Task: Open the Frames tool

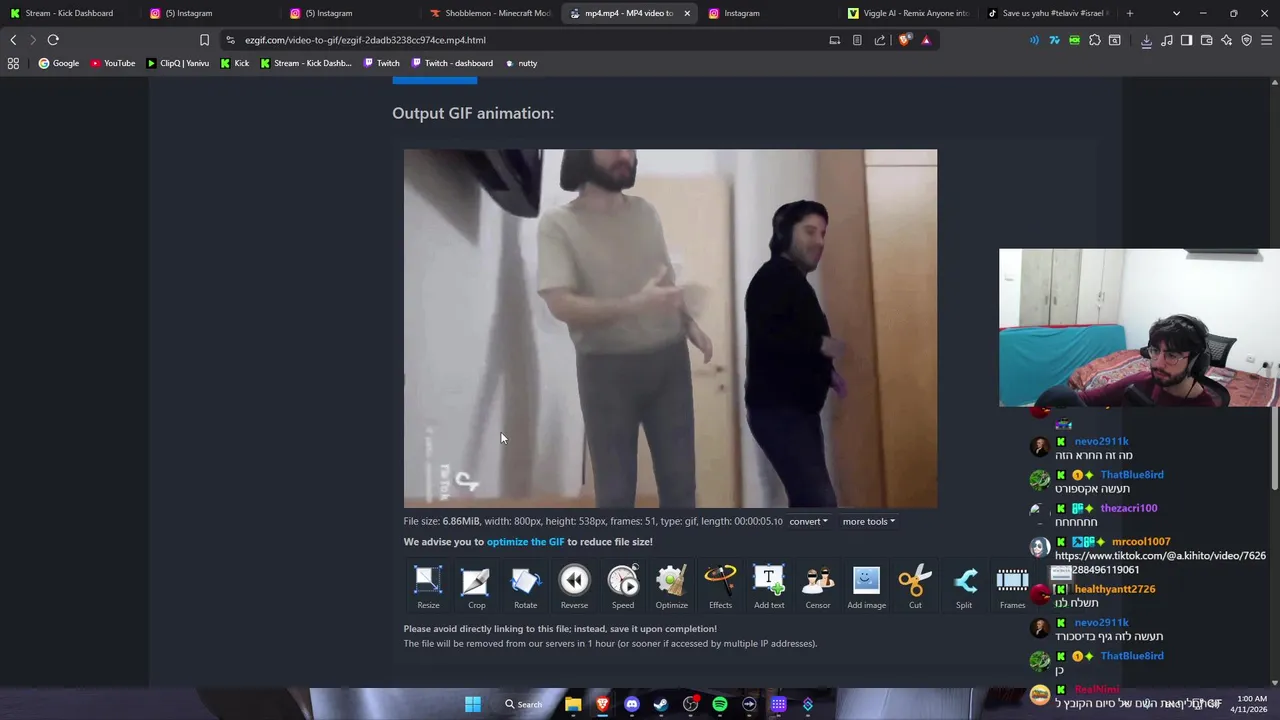Action: tap(1012, 587)
